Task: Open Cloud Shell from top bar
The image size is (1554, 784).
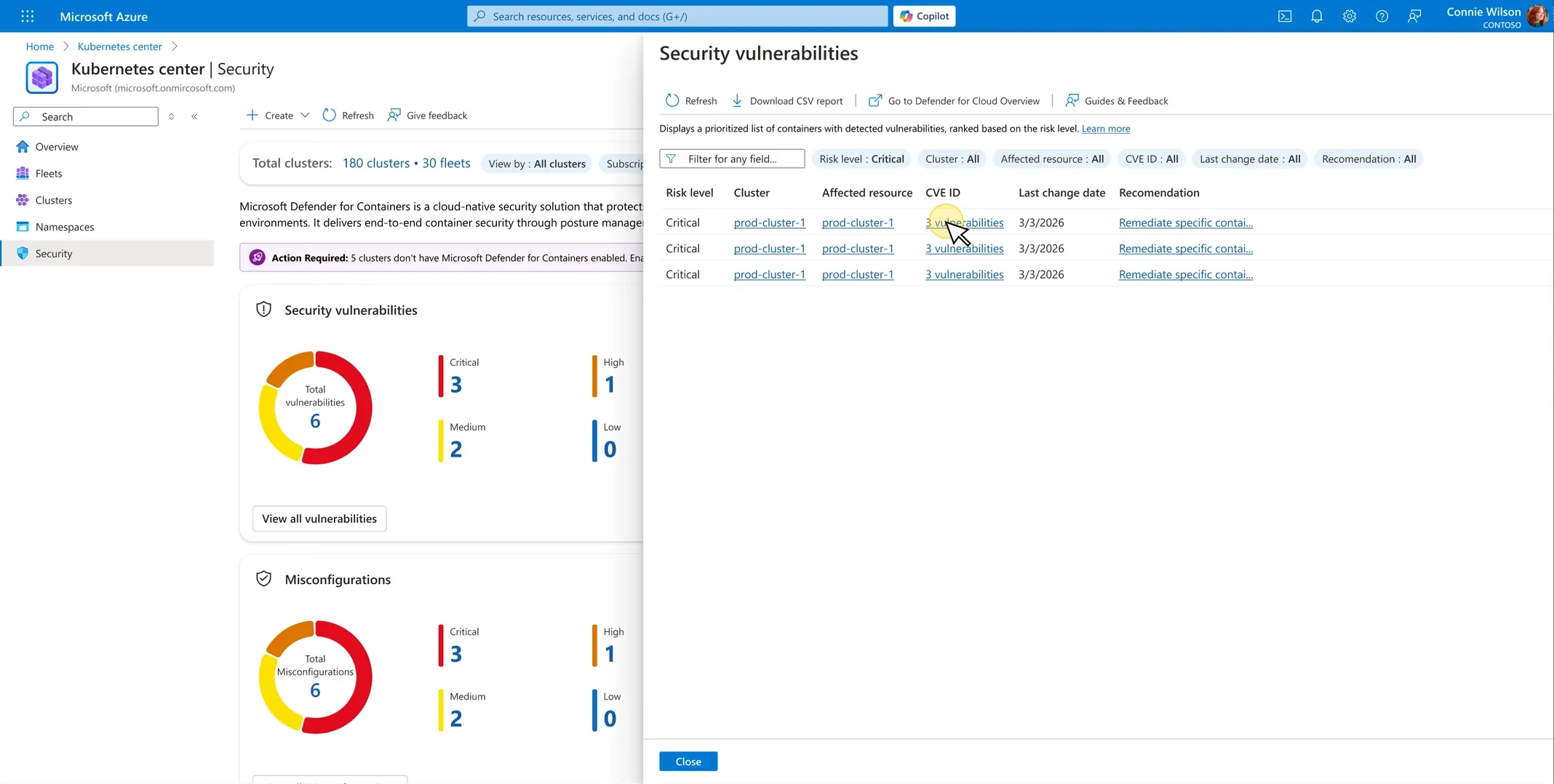Action: (x=1285, y=16)
